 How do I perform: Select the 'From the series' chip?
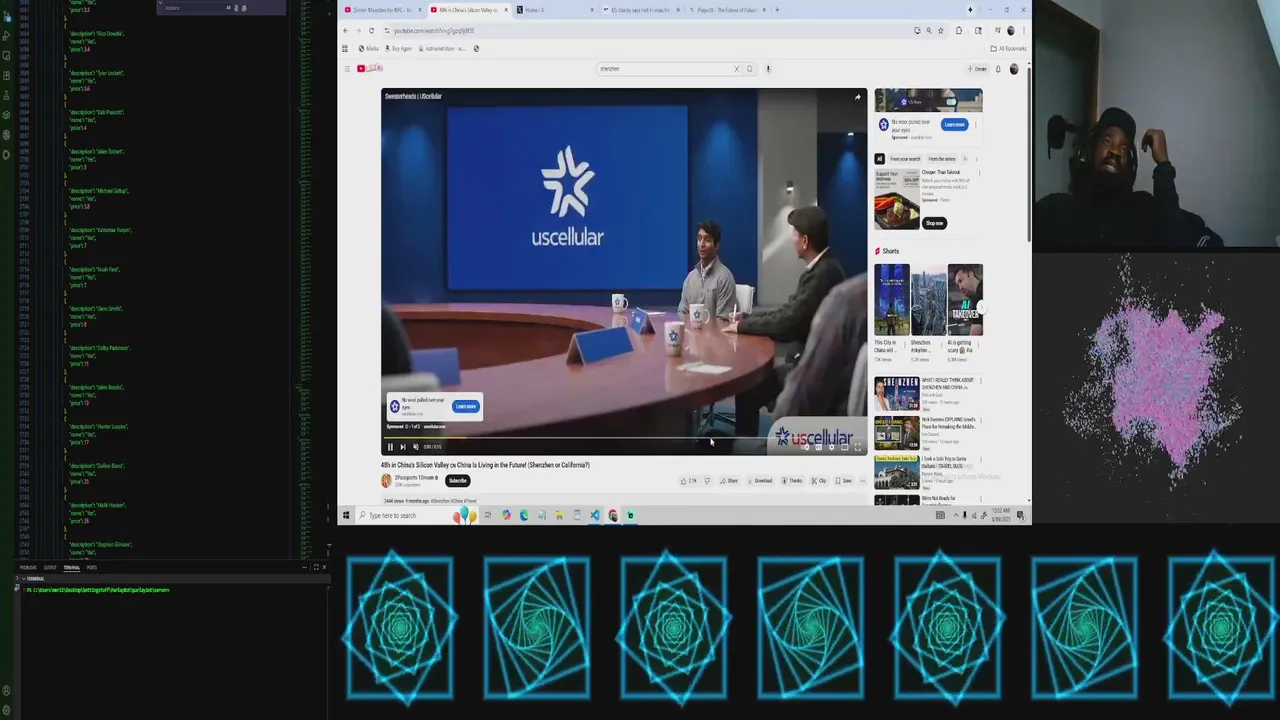(942, 159)
